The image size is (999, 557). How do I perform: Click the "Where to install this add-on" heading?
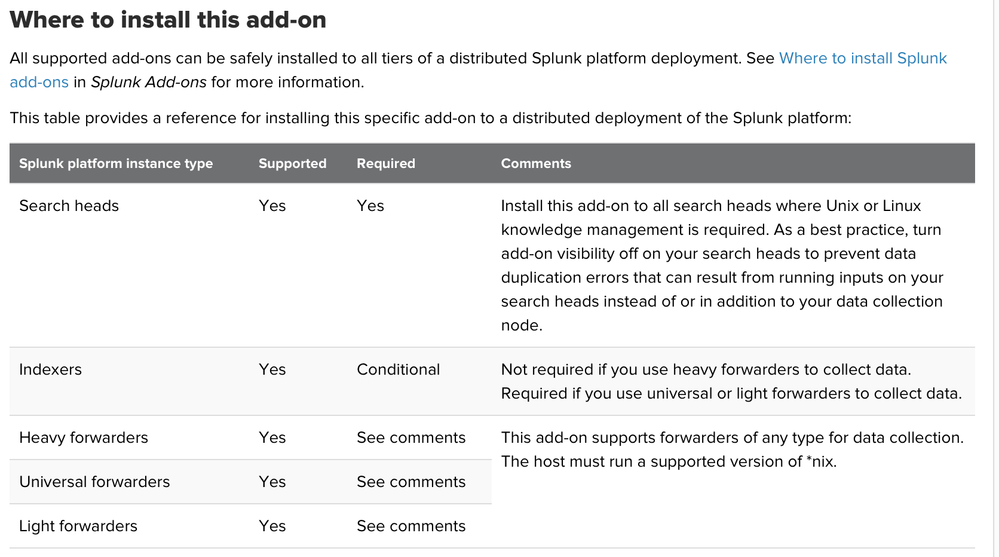(168, 19)
